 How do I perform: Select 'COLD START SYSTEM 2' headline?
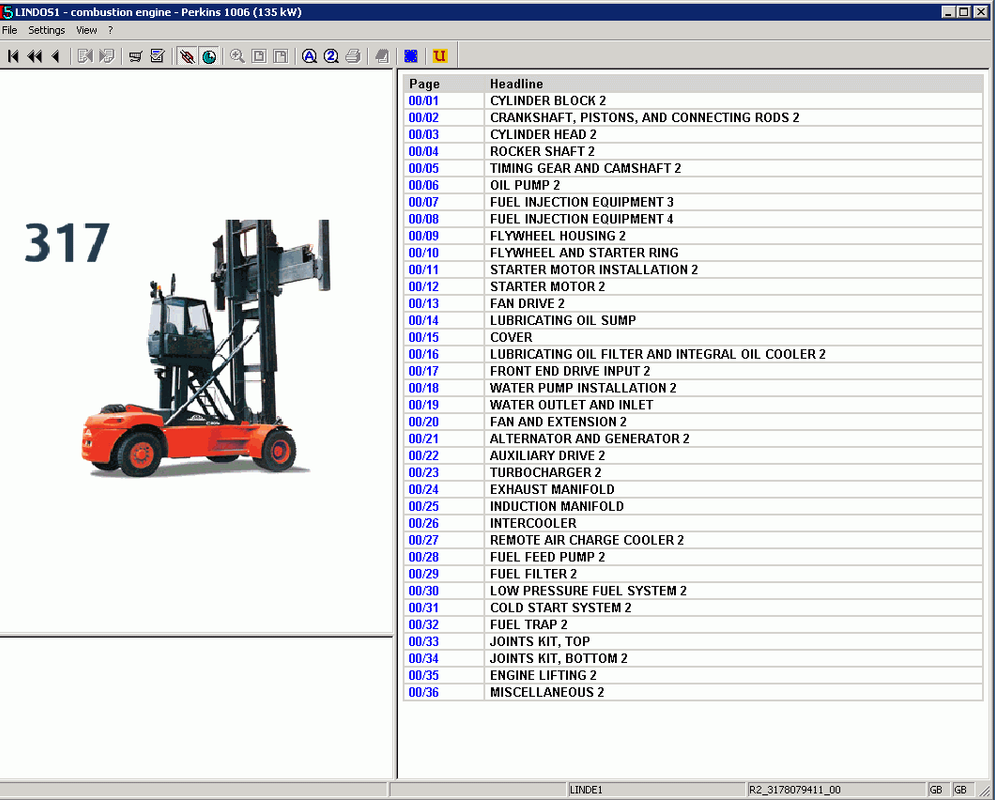560,608
